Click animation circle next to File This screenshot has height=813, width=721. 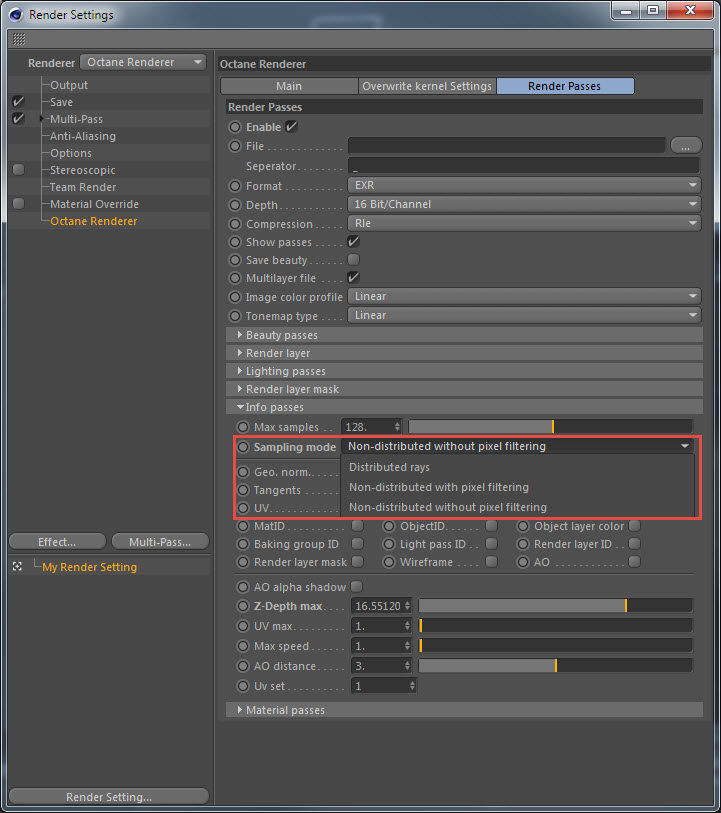point(235,146)
